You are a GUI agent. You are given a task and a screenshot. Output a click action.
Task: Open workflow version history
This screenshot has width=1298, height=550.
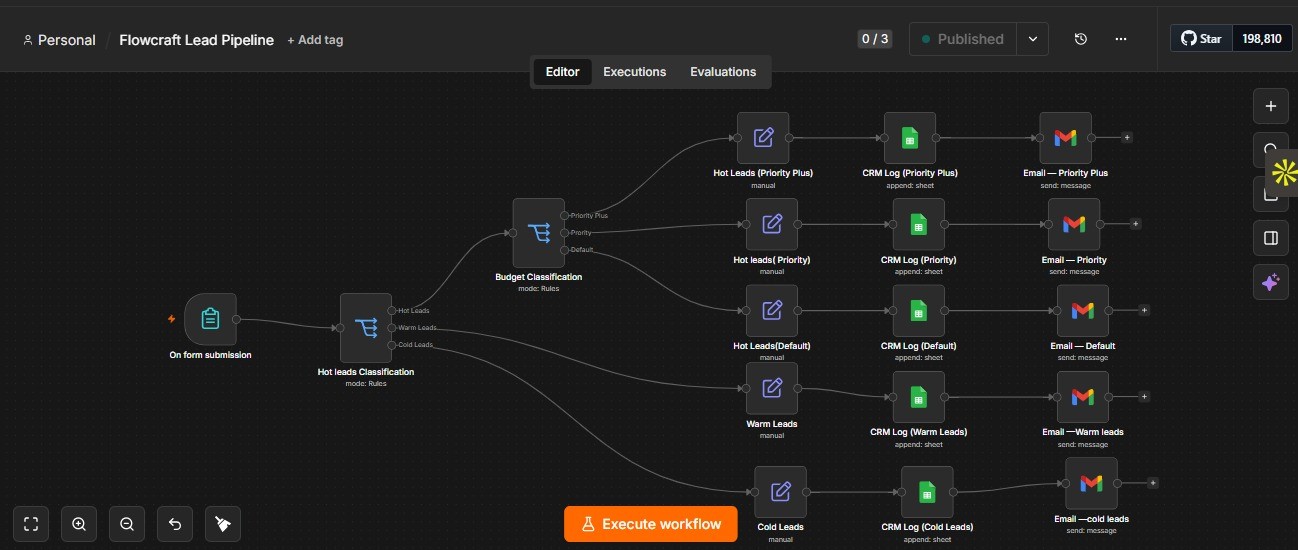(1081, 39)
